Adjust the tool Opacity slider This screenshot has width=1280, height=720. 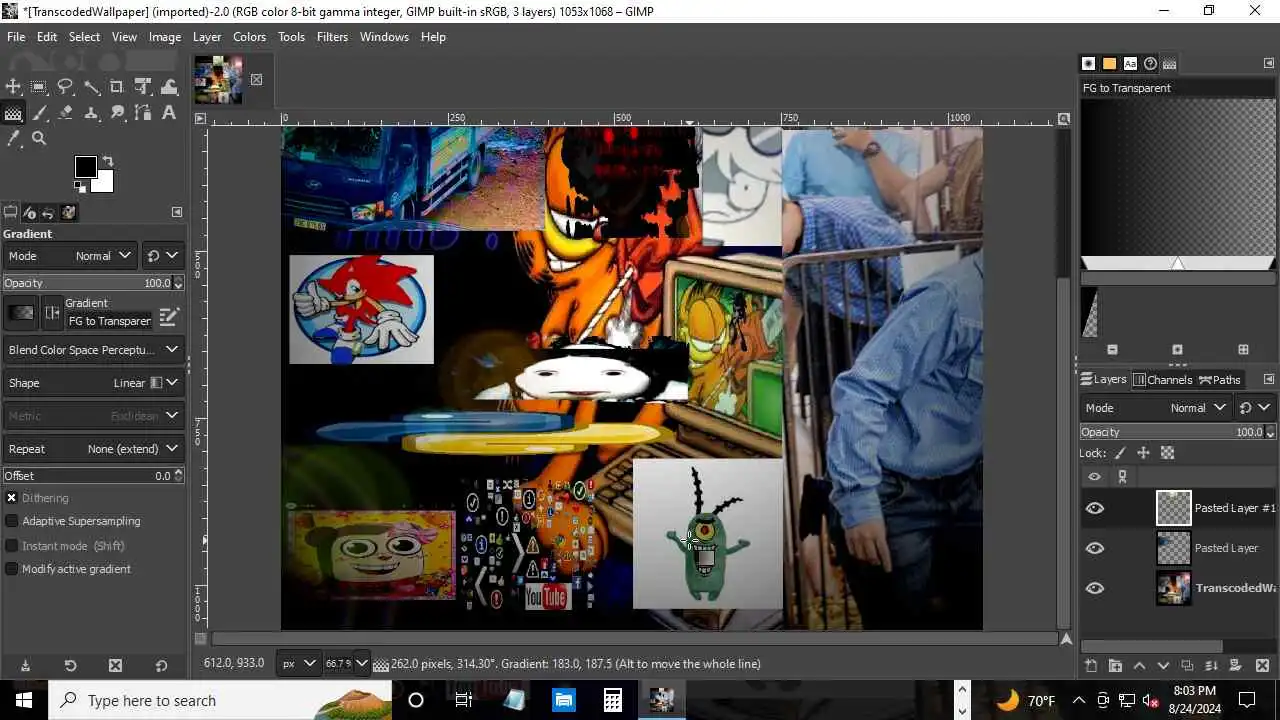[93, 283]
